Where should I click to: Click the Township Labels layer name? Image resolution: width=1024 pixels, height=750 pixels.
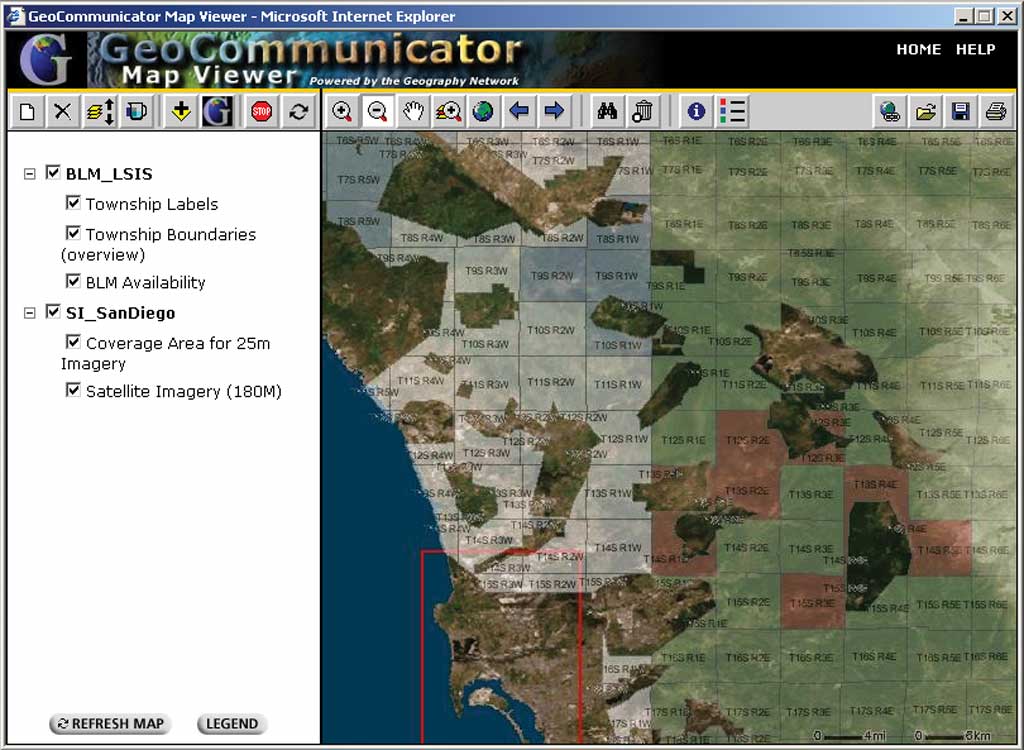[152, 204]
